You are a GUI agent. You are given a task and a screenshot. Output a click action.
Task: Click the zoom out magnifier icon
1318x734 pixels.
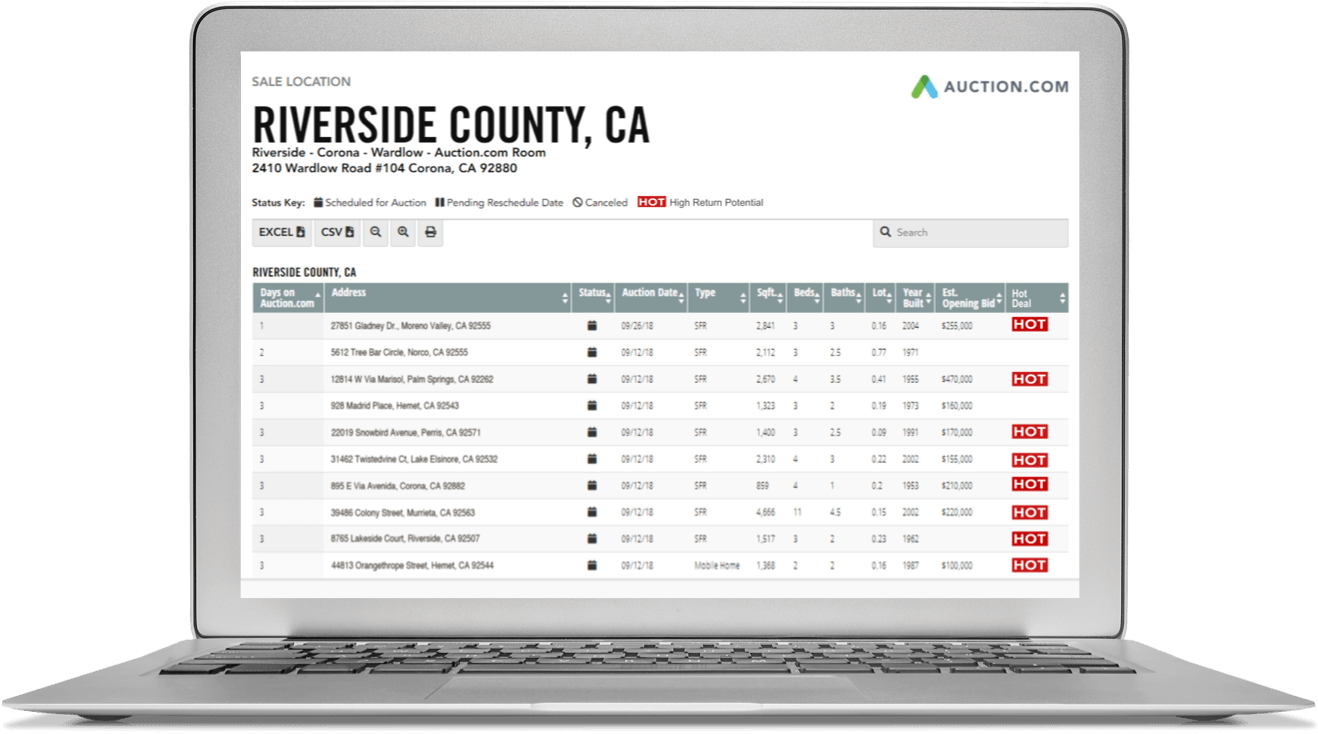(375, 232)
